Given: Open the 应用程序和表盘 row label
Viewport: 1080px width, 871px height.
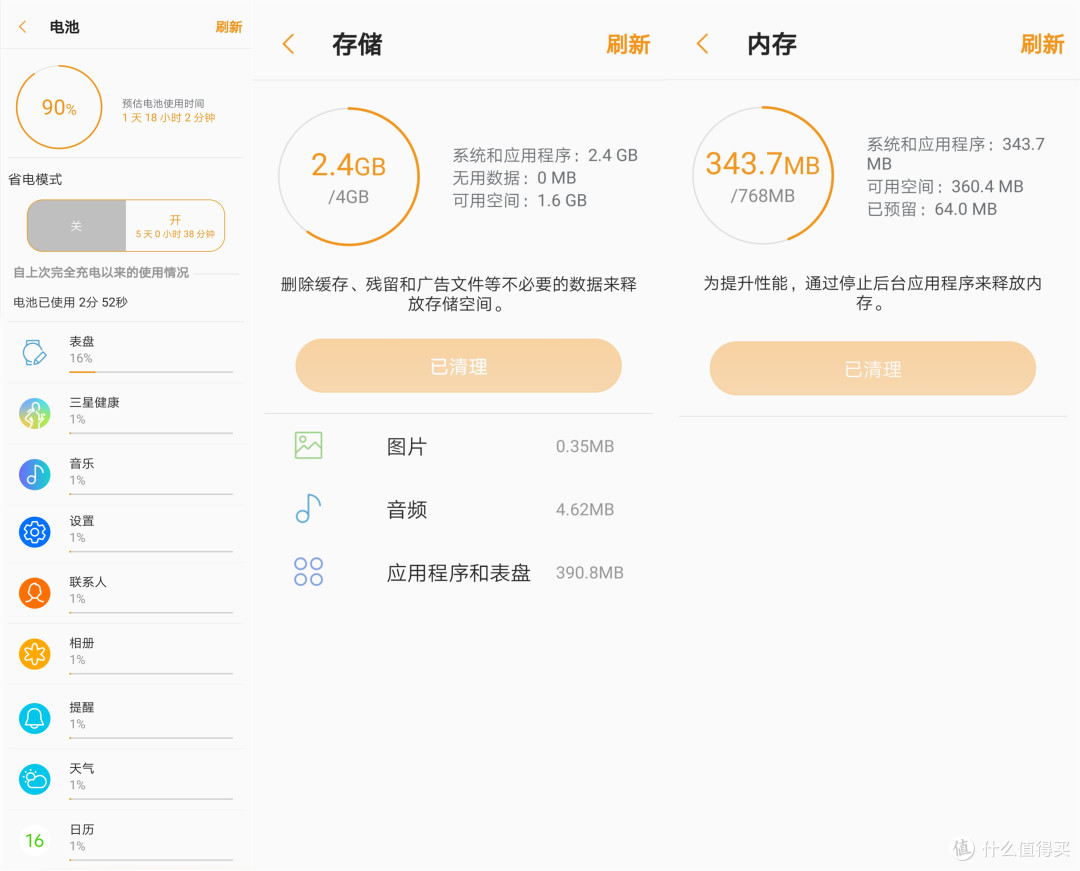Looking at the screenshot, I should click(459, 573).
